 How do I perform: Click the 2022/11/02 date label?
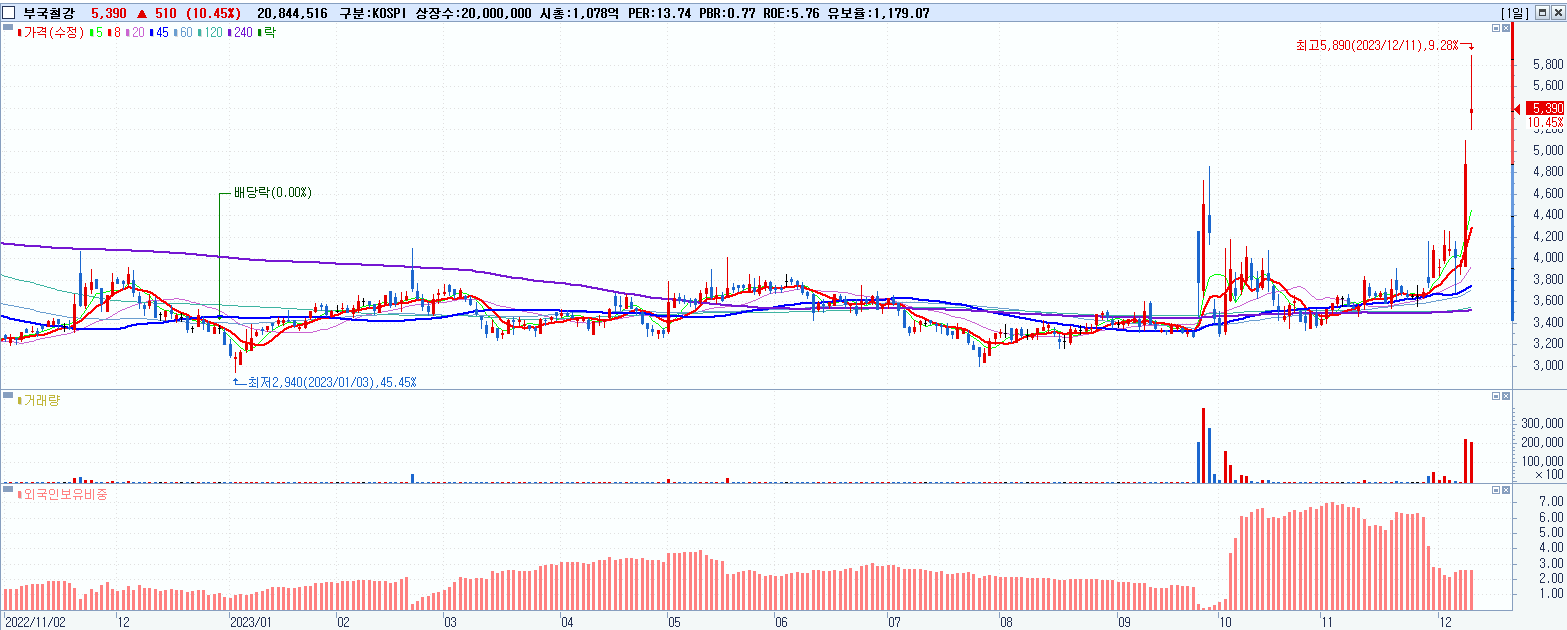35,621
